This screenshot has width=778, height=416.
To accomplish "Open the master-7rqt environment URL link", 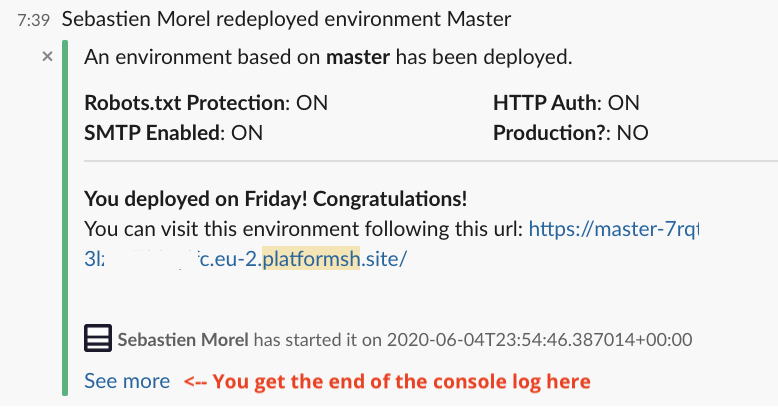I will pos(614,229).
